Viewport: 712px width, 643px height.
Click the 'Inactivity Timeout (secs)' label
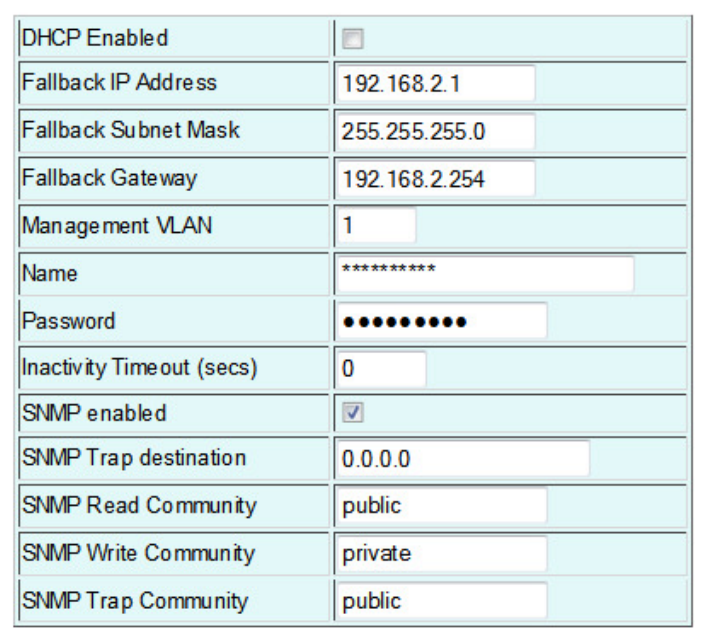pos(139,368)
